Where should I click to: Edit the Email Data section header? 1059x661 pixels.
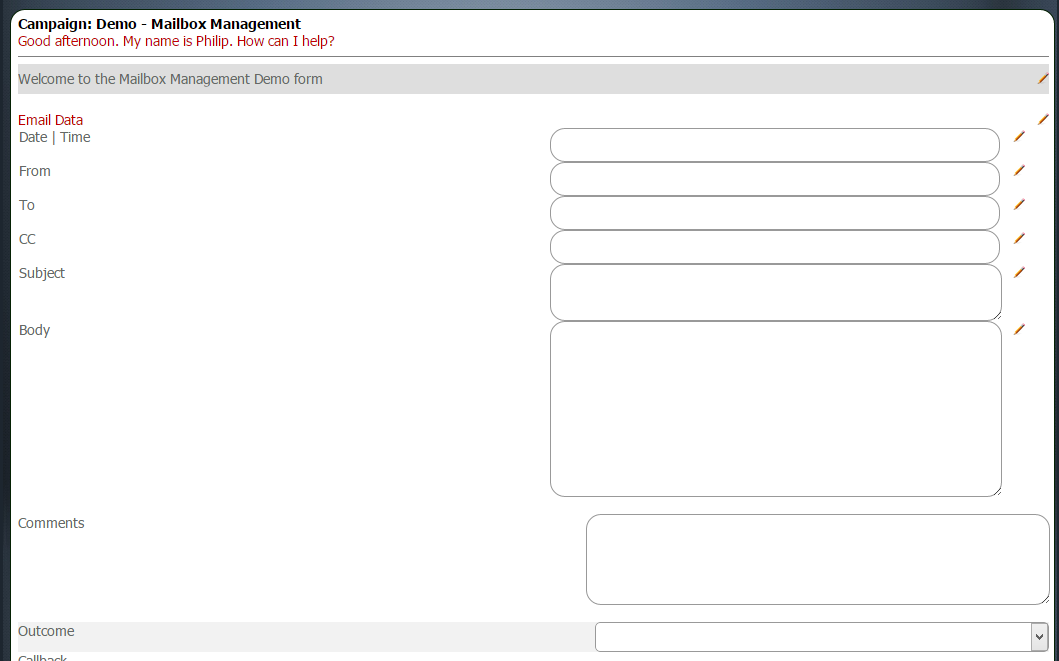pyautogui.click(x=1043, y=119)
